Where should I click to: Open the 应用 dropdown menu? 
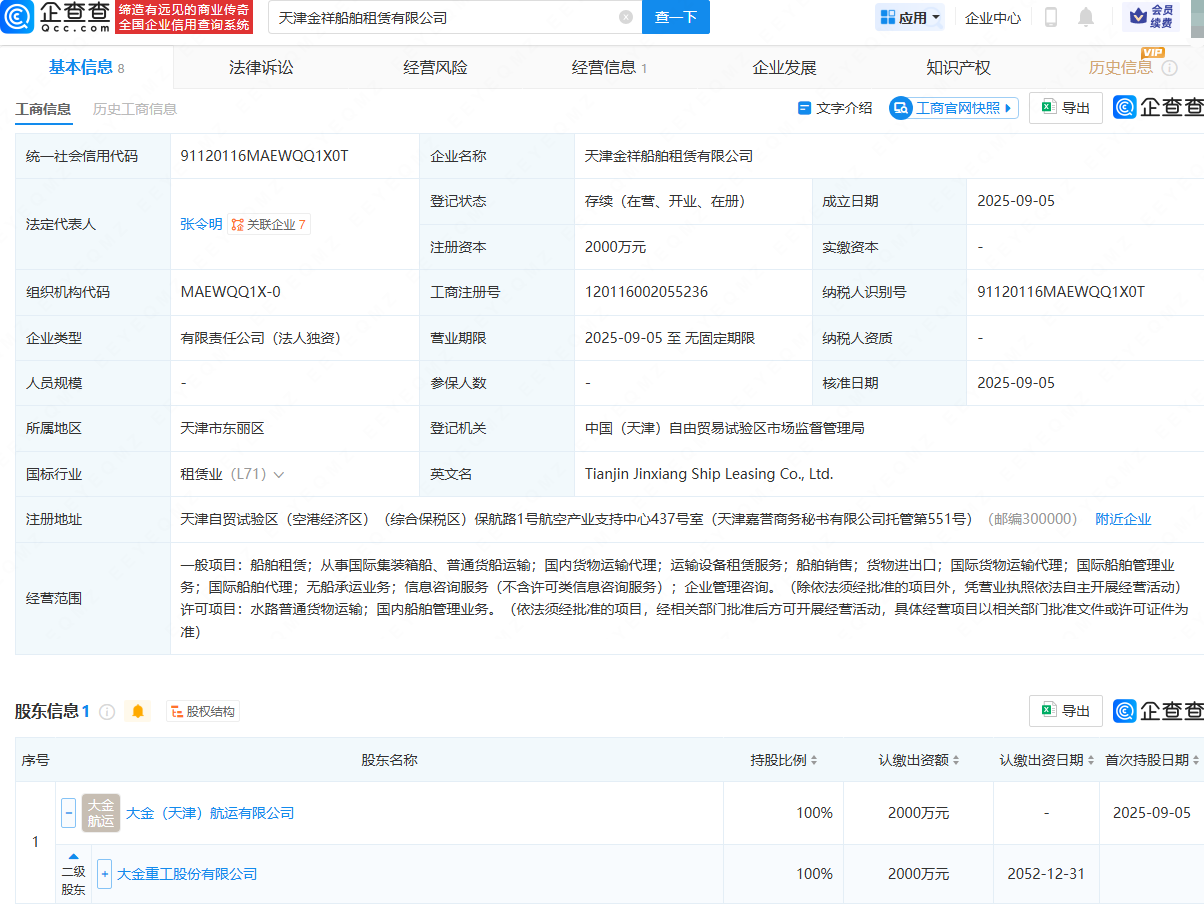910,17
